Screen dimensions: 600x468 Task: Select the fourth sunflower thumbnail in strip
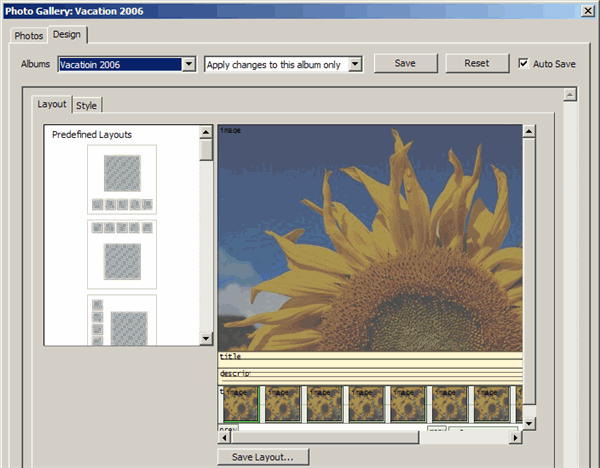[367, 404]
